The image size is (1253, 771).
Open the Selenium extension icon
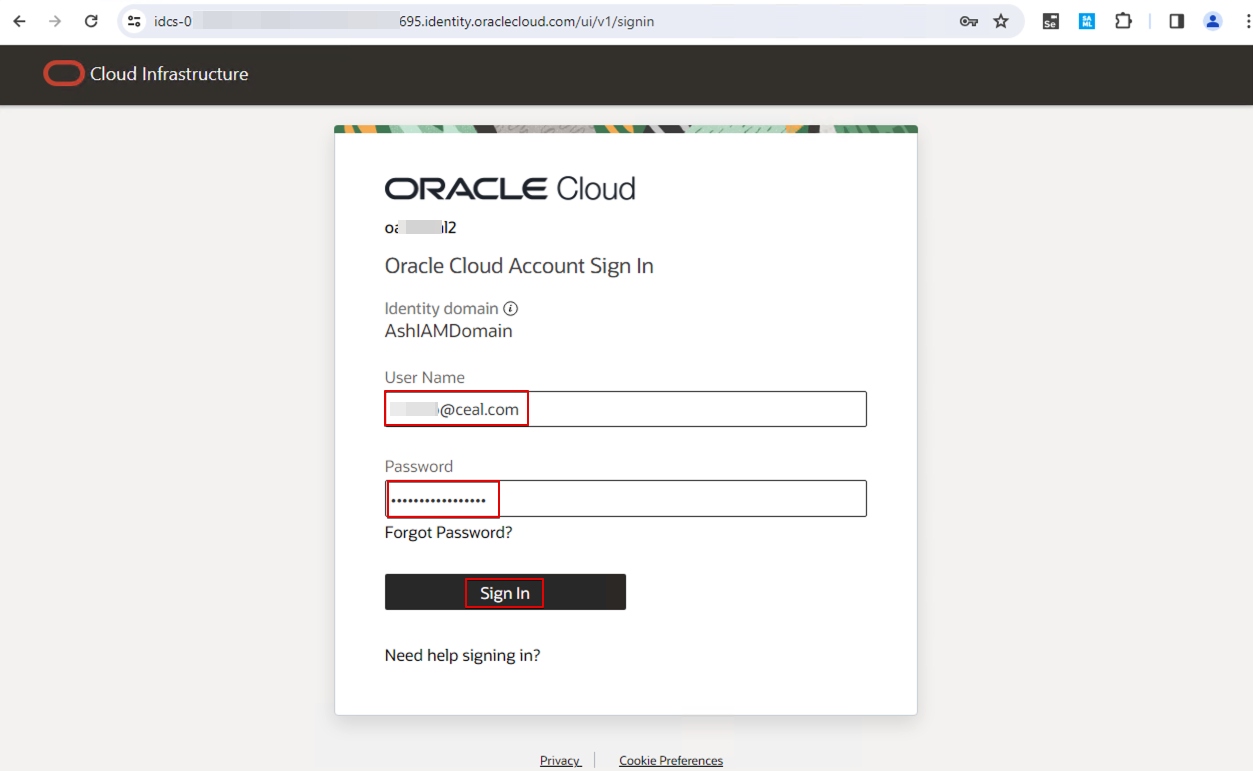1051,21
